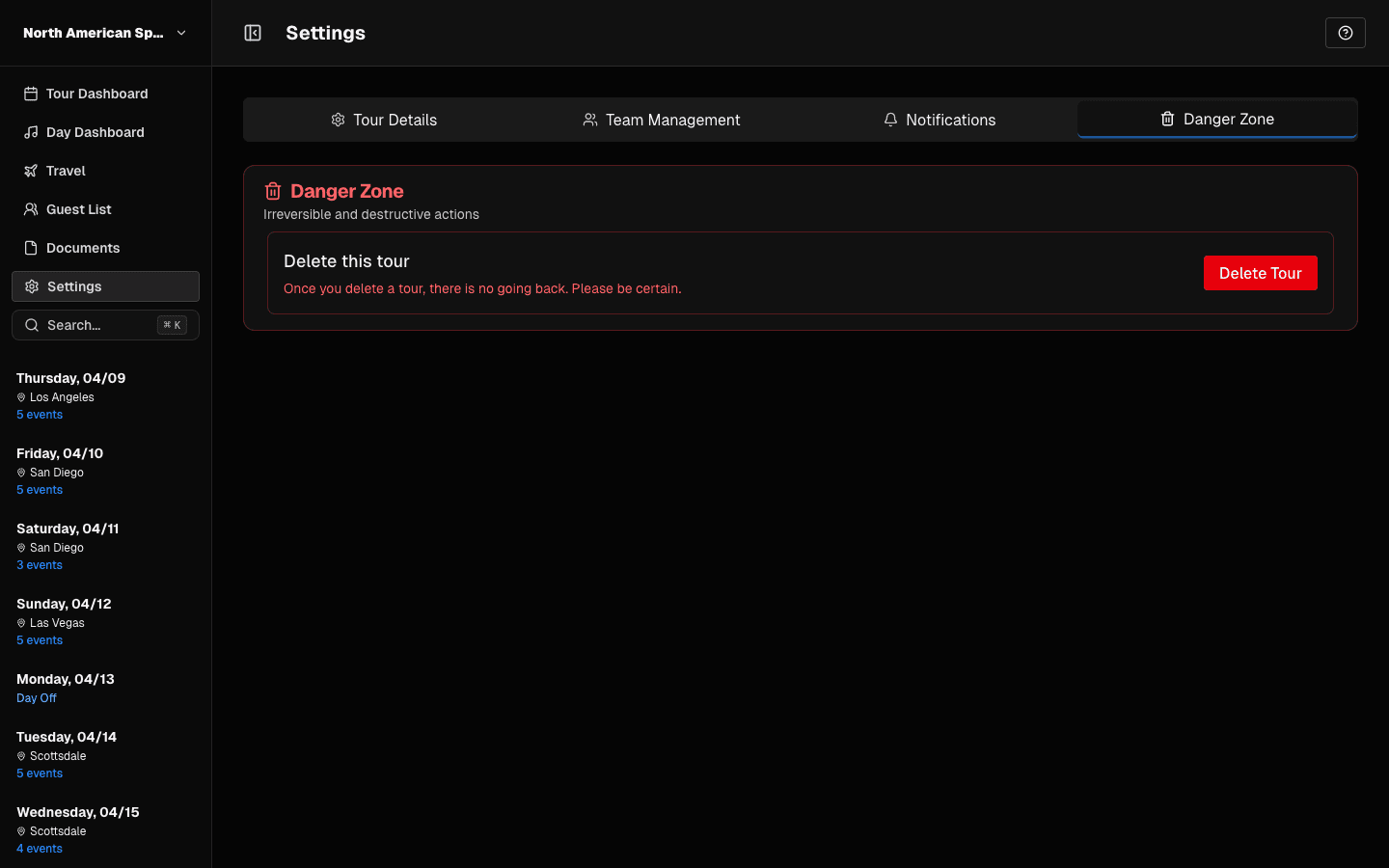The image size is (1389, 868).
Task: Open the Guest List people icon
Action: [31, 208]
